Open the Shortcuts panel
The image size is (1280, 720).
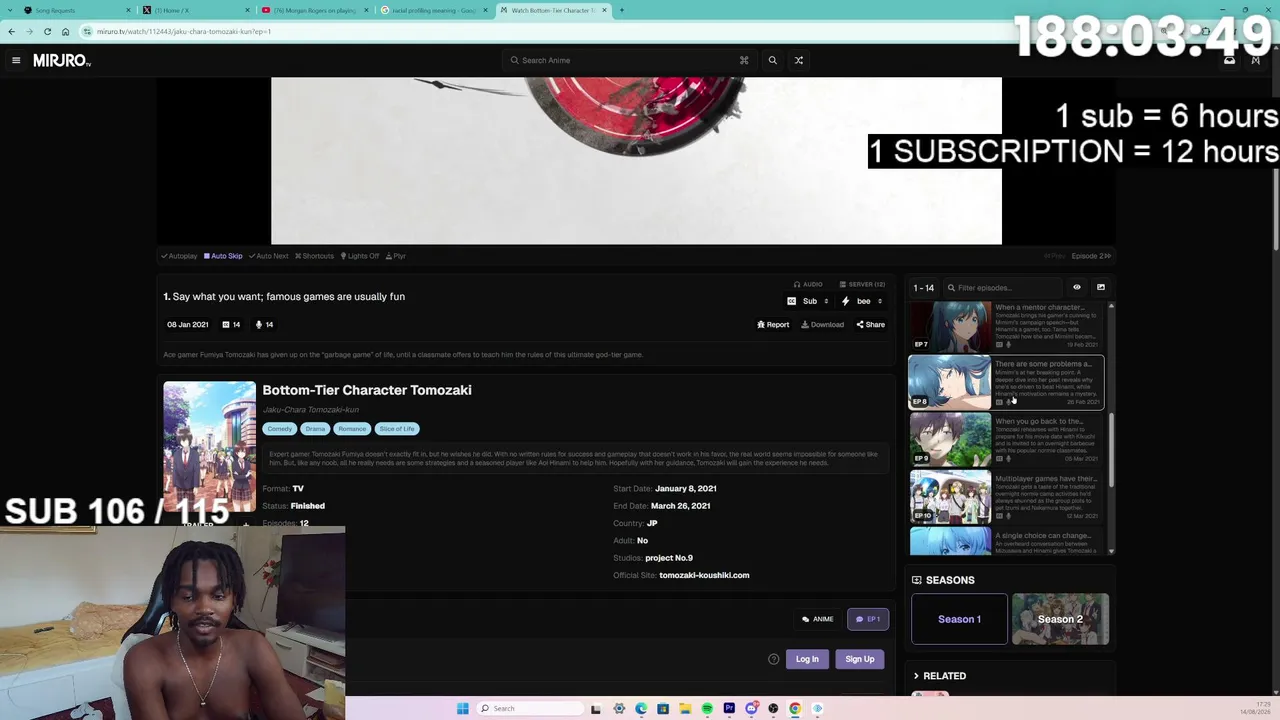pyautogui.click(x=314, y=256)
